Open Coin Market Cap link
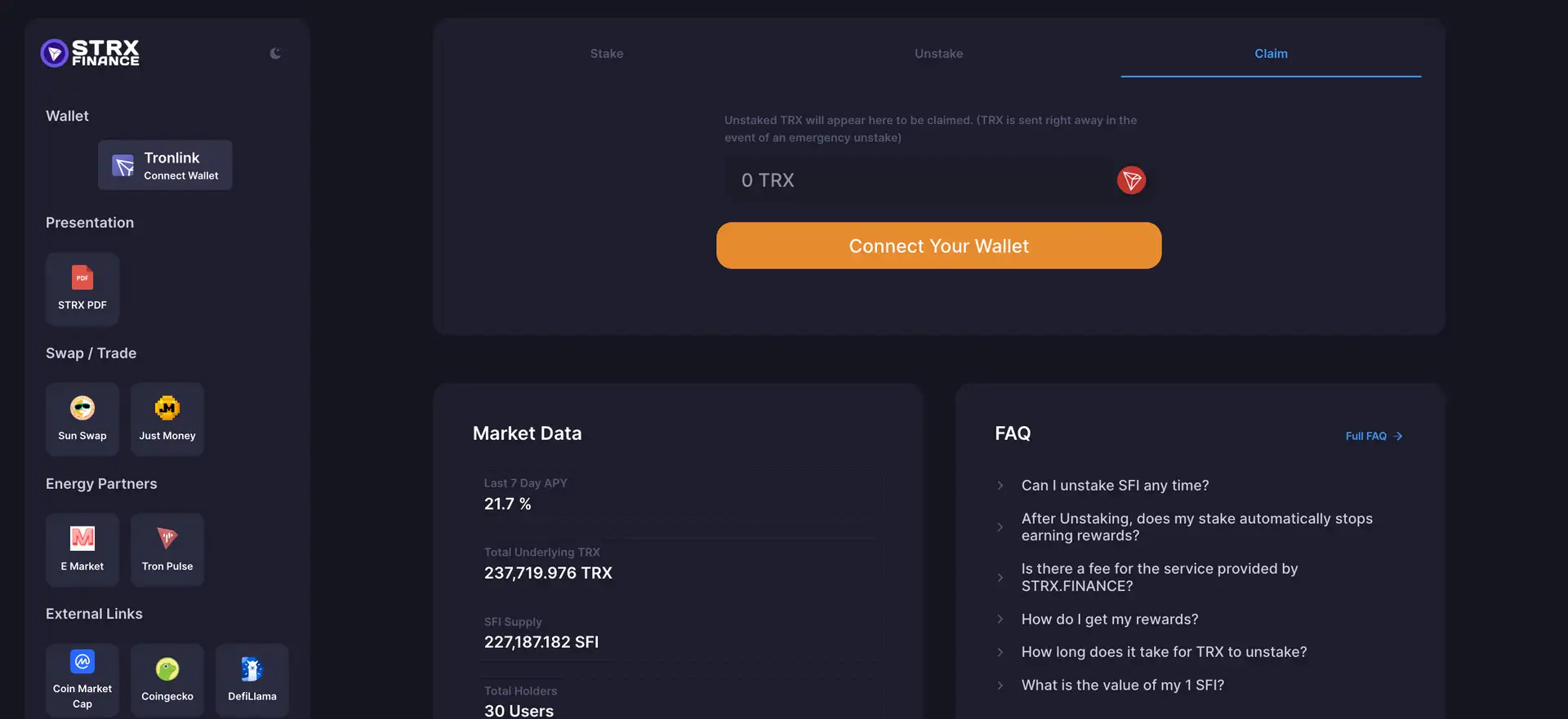Screen dimensions: 1568x719 click(82, 680)
